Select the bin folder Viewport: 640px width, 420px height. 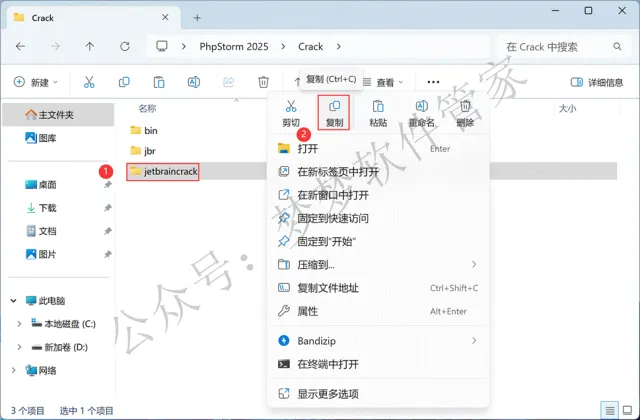click(x=144, y=131)
